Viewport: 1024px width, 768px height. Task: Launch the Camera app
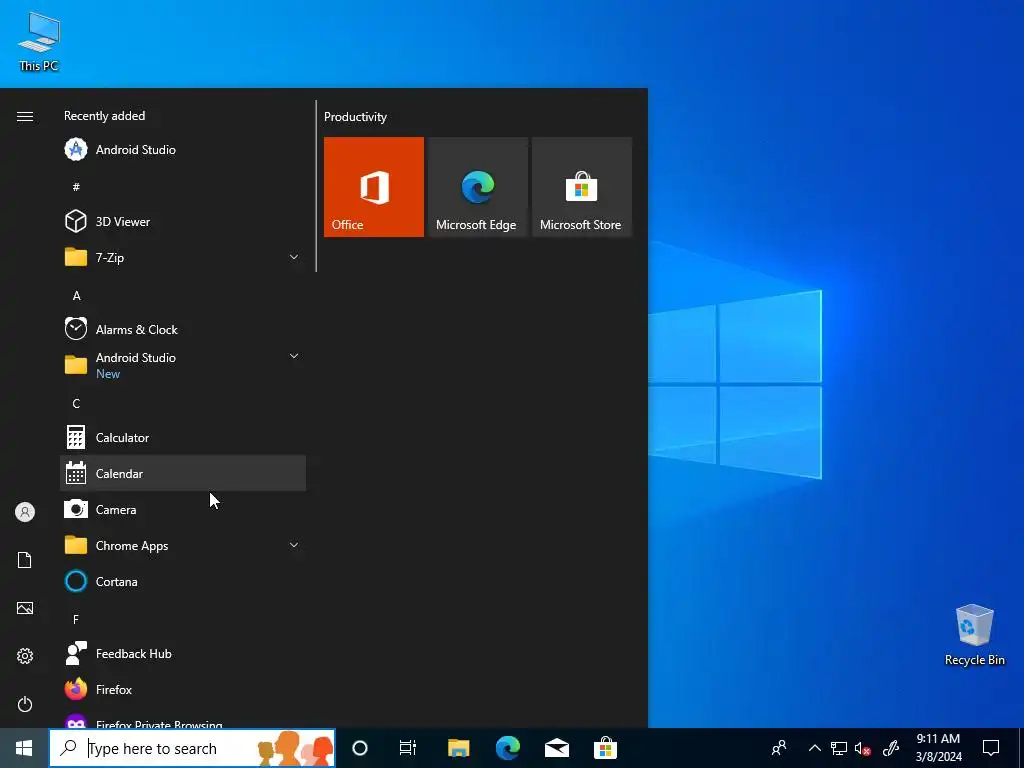pyautogui.click(x=183, y=509)
